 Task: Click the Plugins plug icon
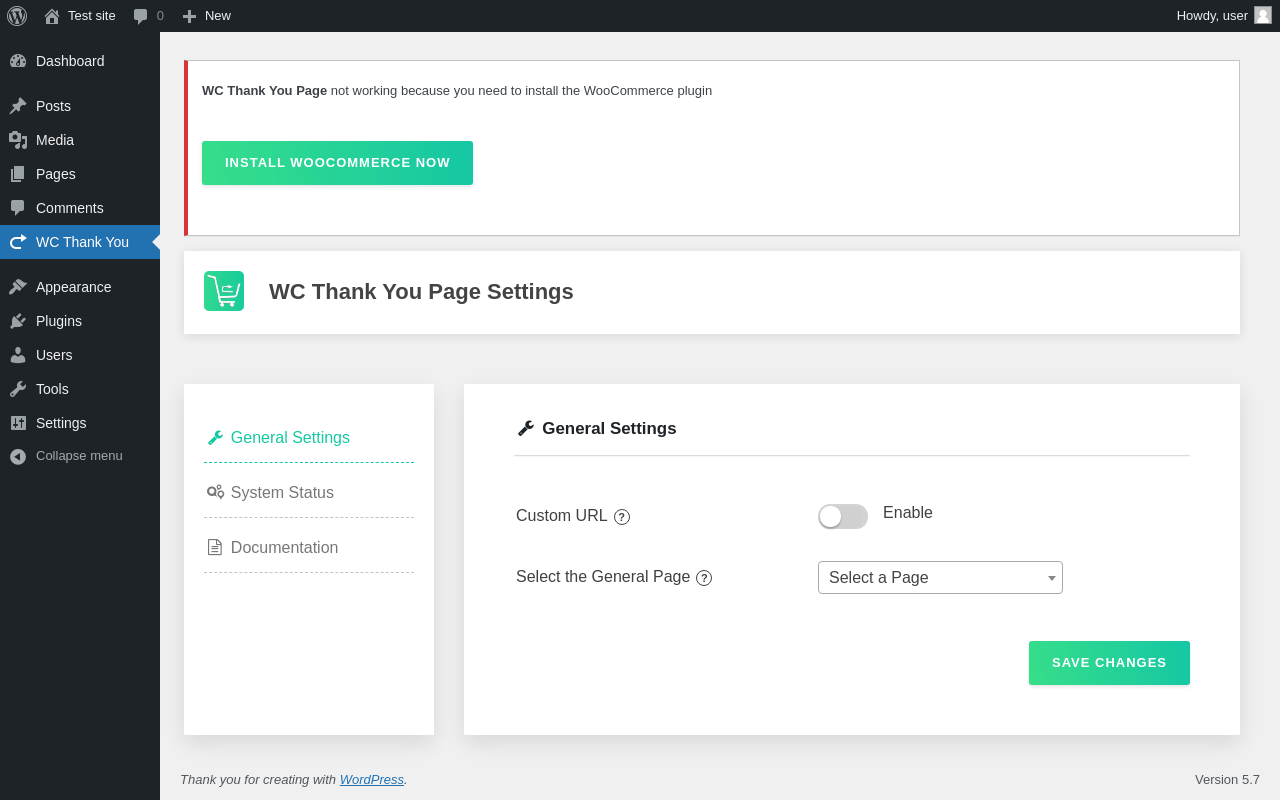18,321
